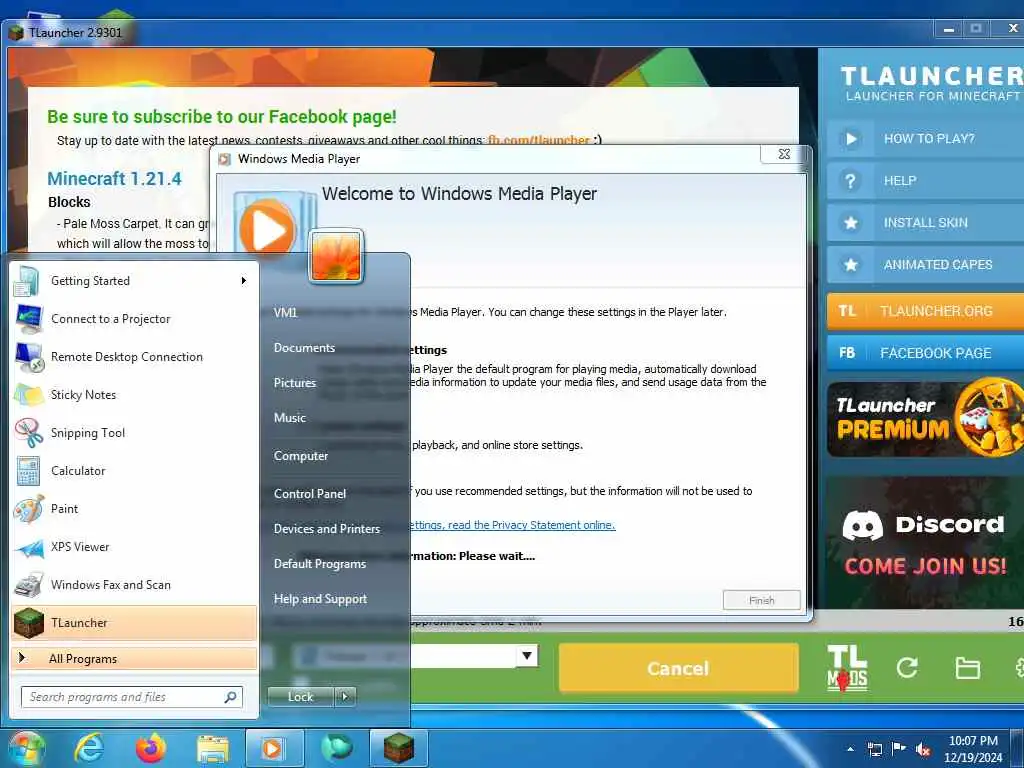The height and width of the screenshot is (768, 1024).
Task: Launch TLauncher from Start menu list
Action: pos(134,622)
